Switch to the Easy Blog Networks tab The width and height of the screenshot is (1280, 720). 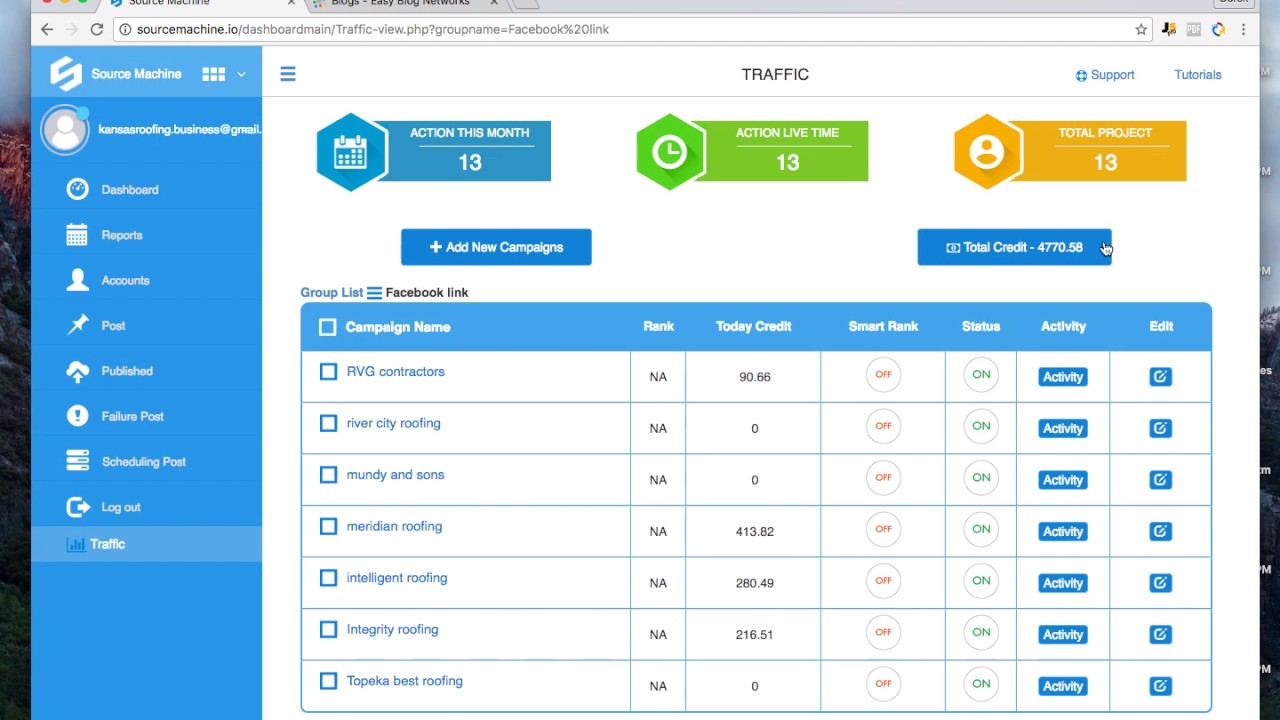click(405, 4)
